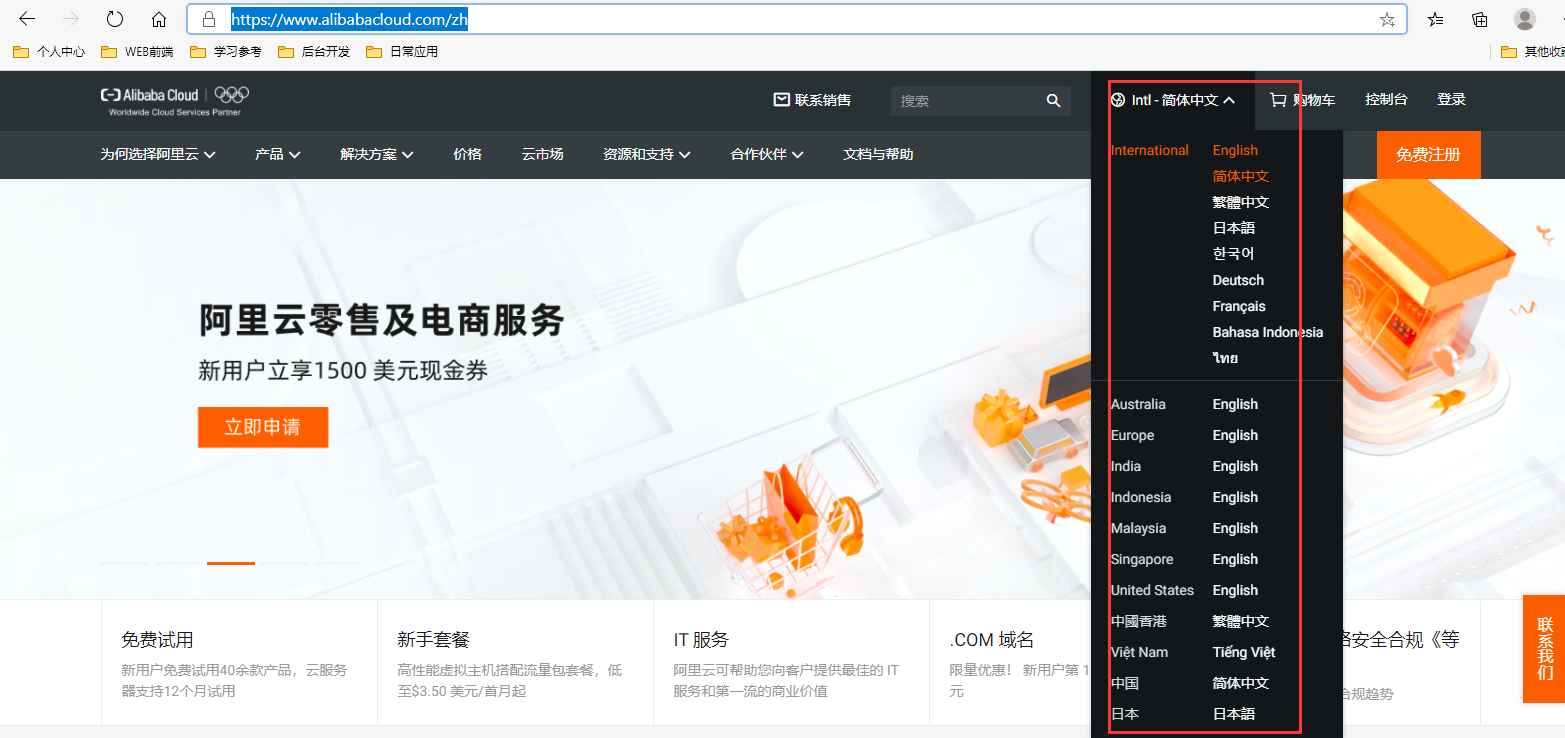Select Deutsch language option
Image resolution: width=1565 pixels, height=738 pixels.
coord(1238,280)
